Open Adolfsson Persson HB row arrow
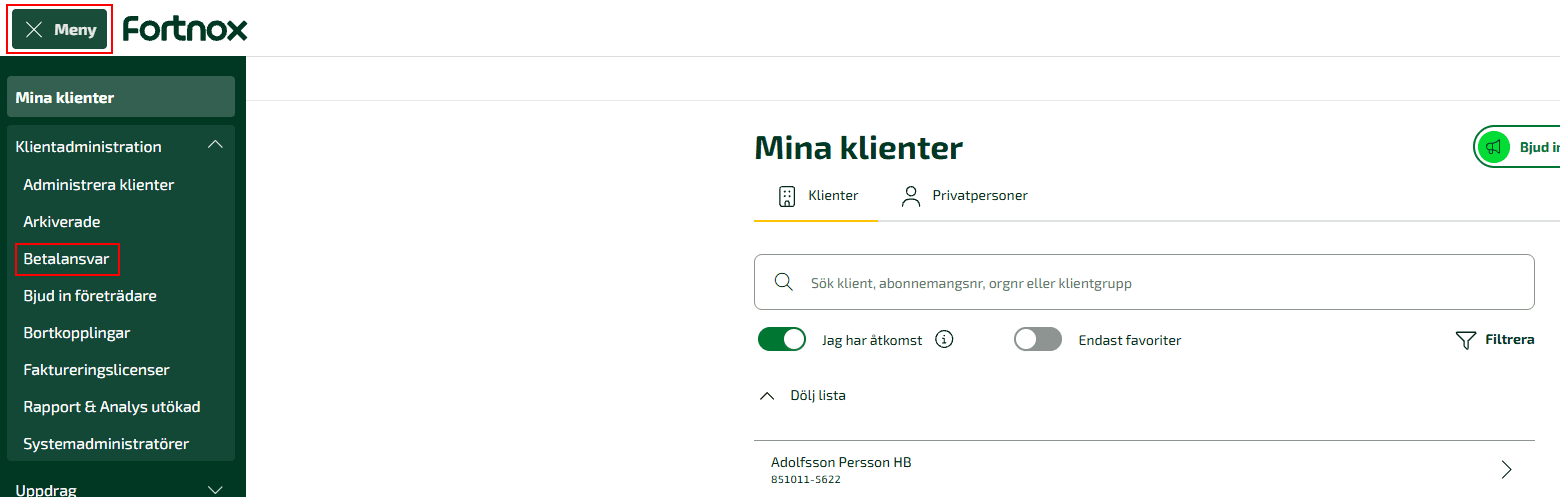The height and width of the screenshot is (497, 1560). (1507, 469)
